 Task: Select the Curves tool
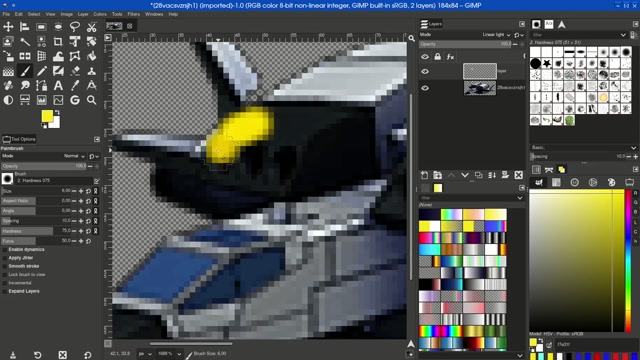point(58,100)
